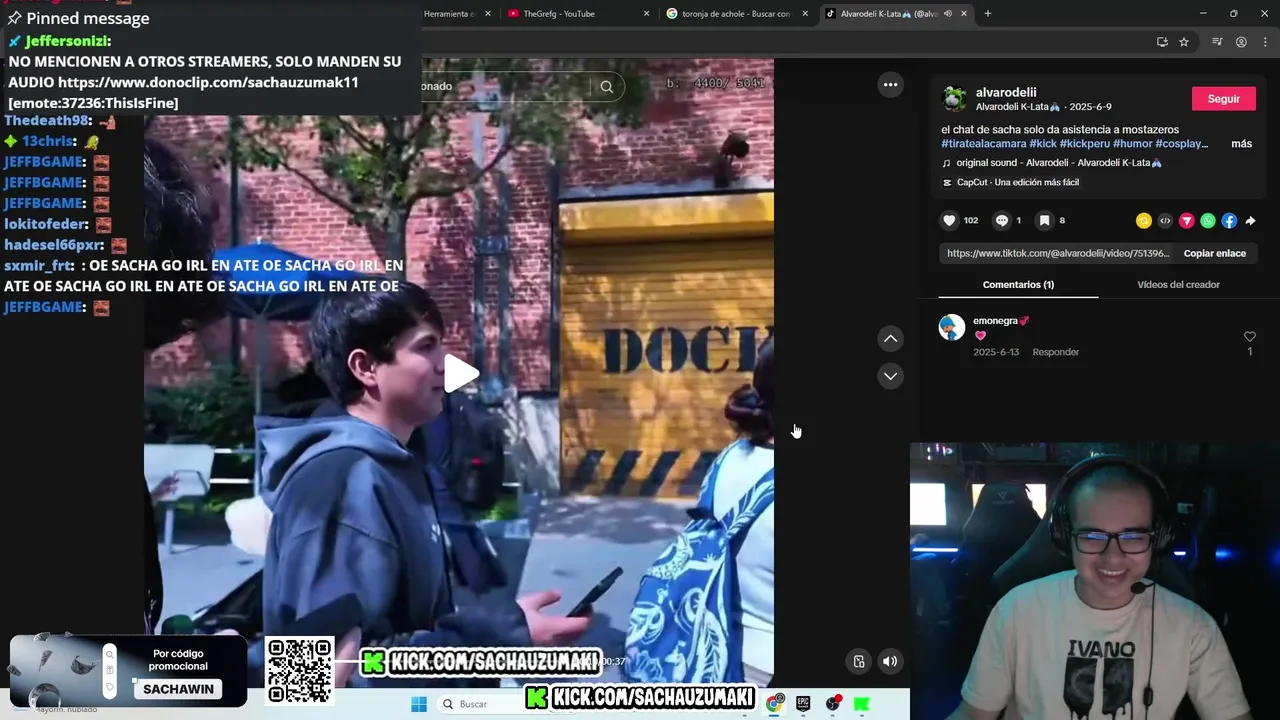Bookmark page with star icon
Image resolution: width=1280 pixels, height=720 pixels.
coord(1184,42)
